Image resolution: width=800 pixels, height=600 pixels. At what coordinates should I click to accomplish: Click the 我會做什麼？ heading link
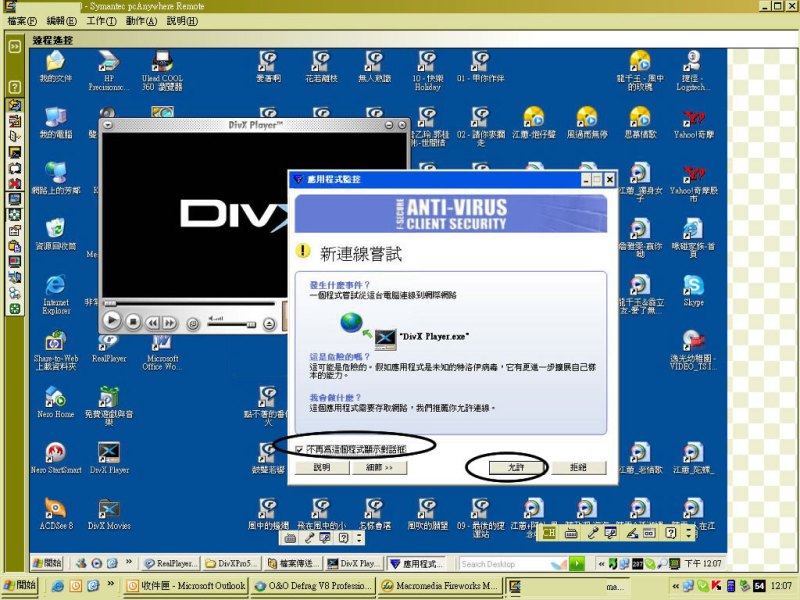click(336, 397)
